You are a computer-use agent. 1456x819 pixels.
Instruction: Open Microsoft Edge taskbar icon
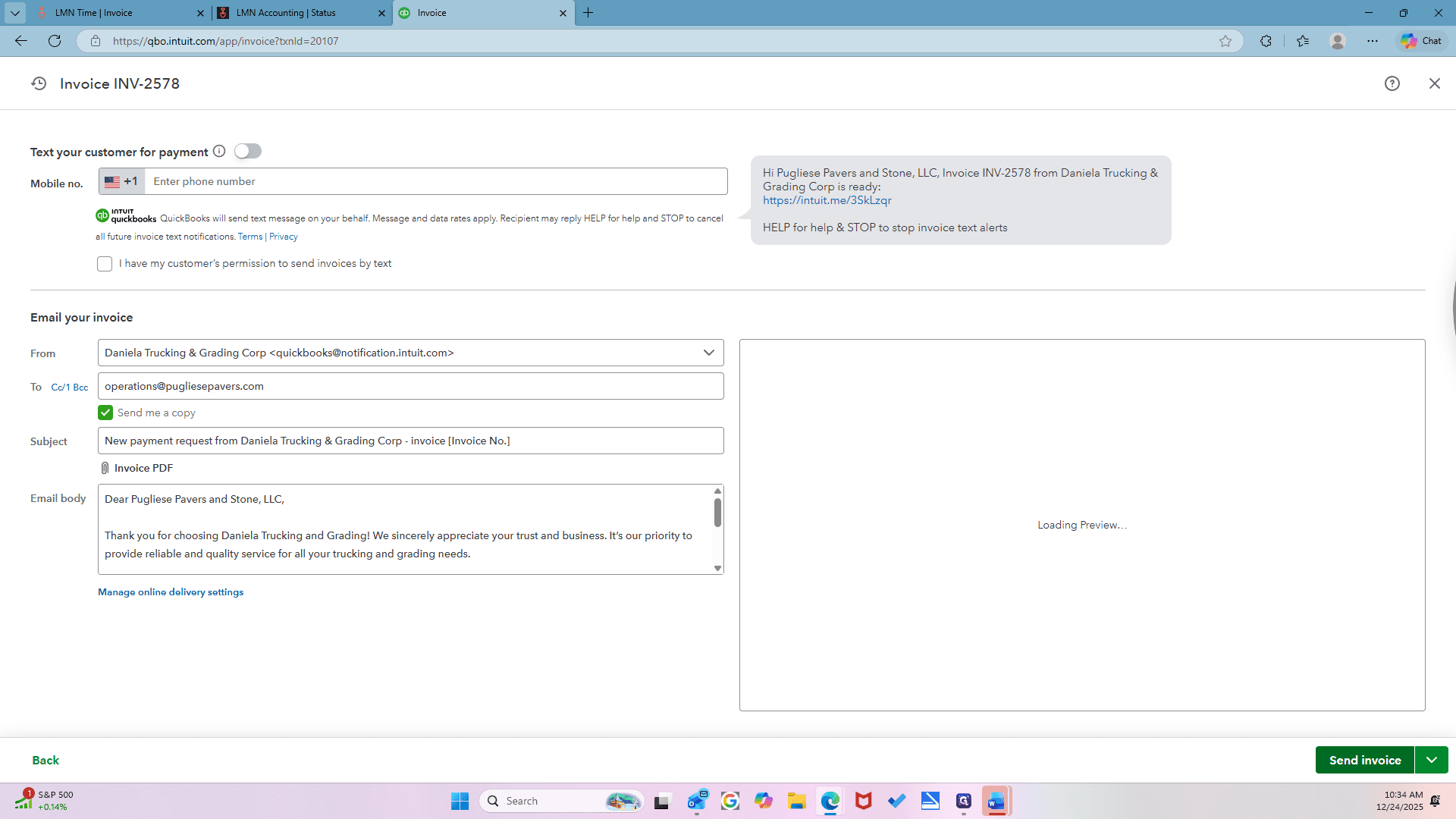tap(830, 801)
